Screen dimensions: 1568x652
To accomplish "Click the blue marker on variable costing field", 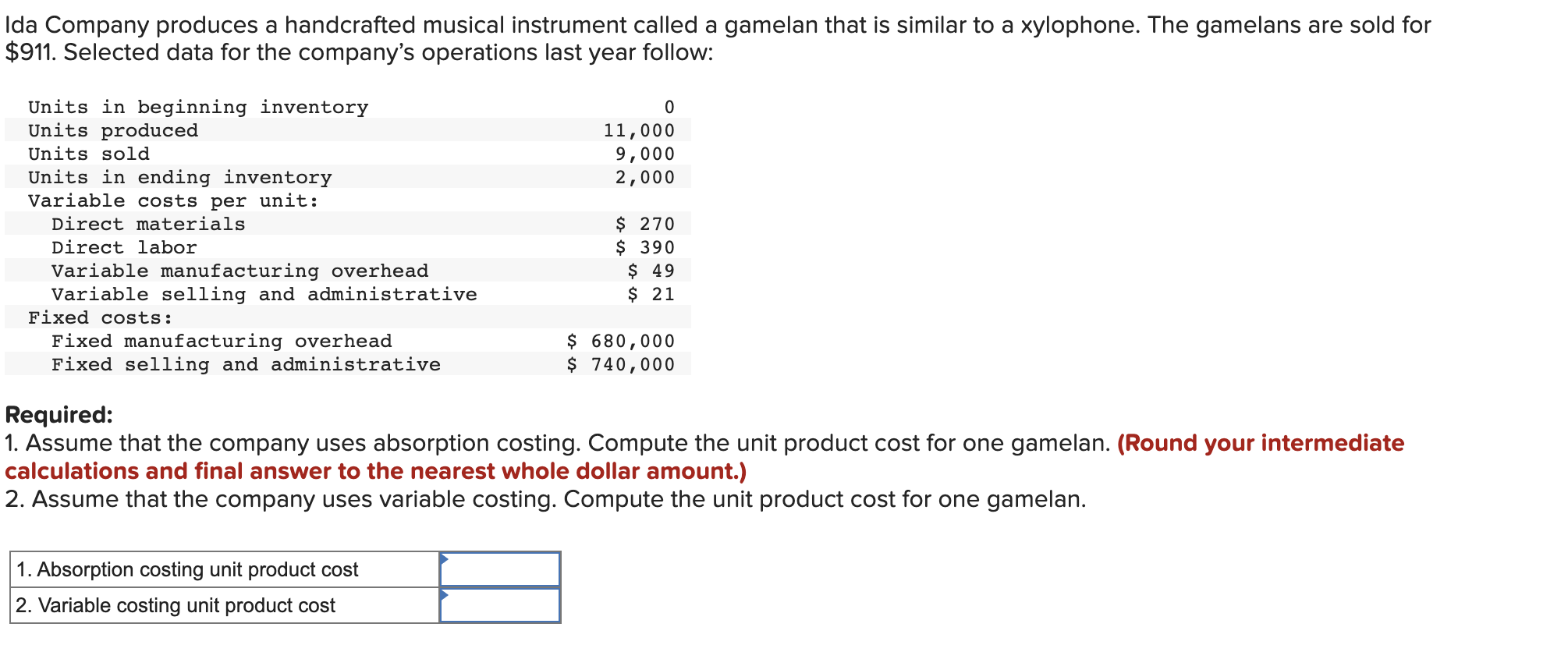I will (444, 594).
